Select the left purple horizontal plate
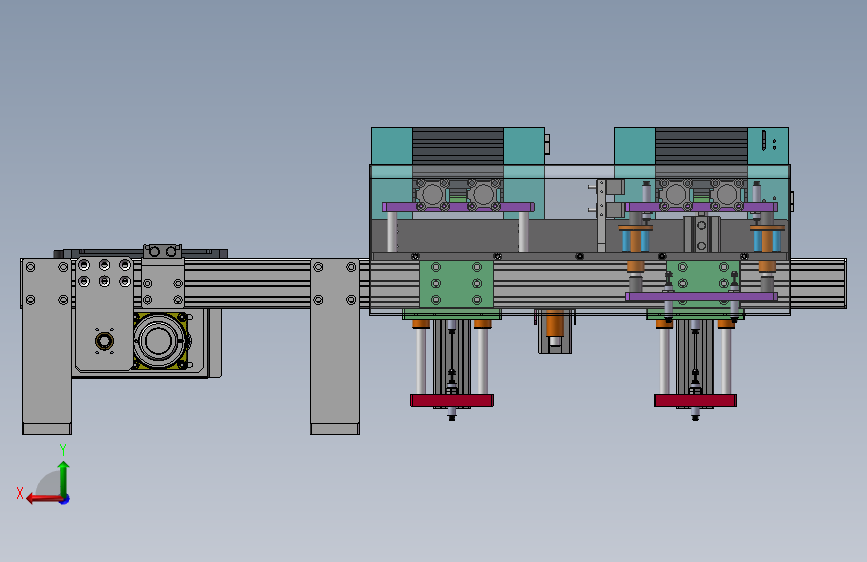 coord(458,207)
